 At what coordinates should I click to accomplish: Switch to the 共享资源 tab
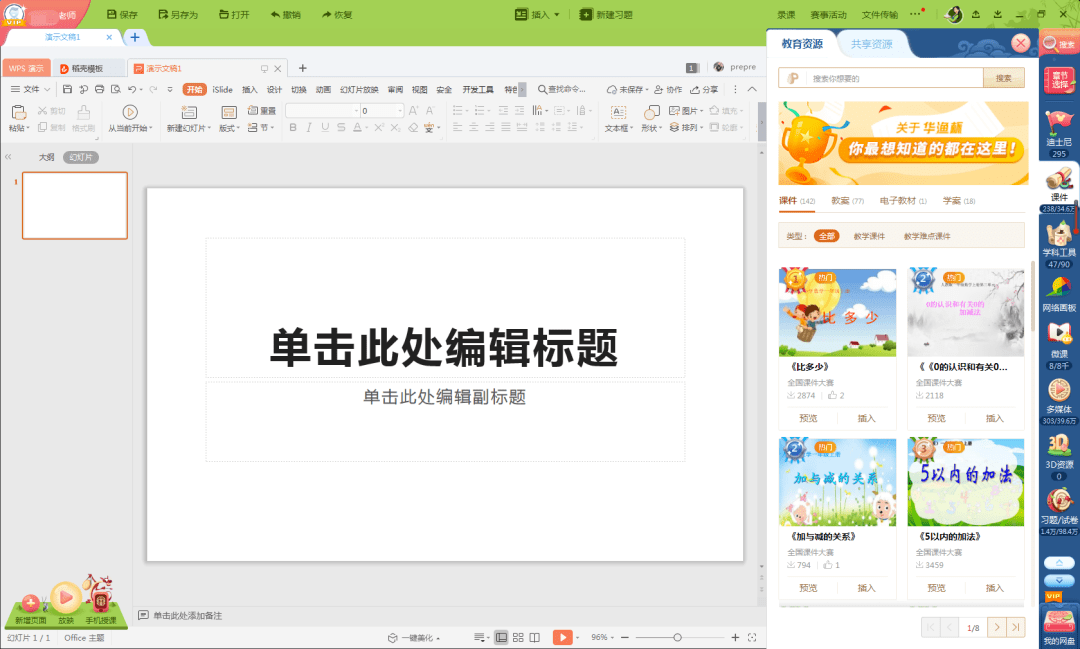point(871,45)
